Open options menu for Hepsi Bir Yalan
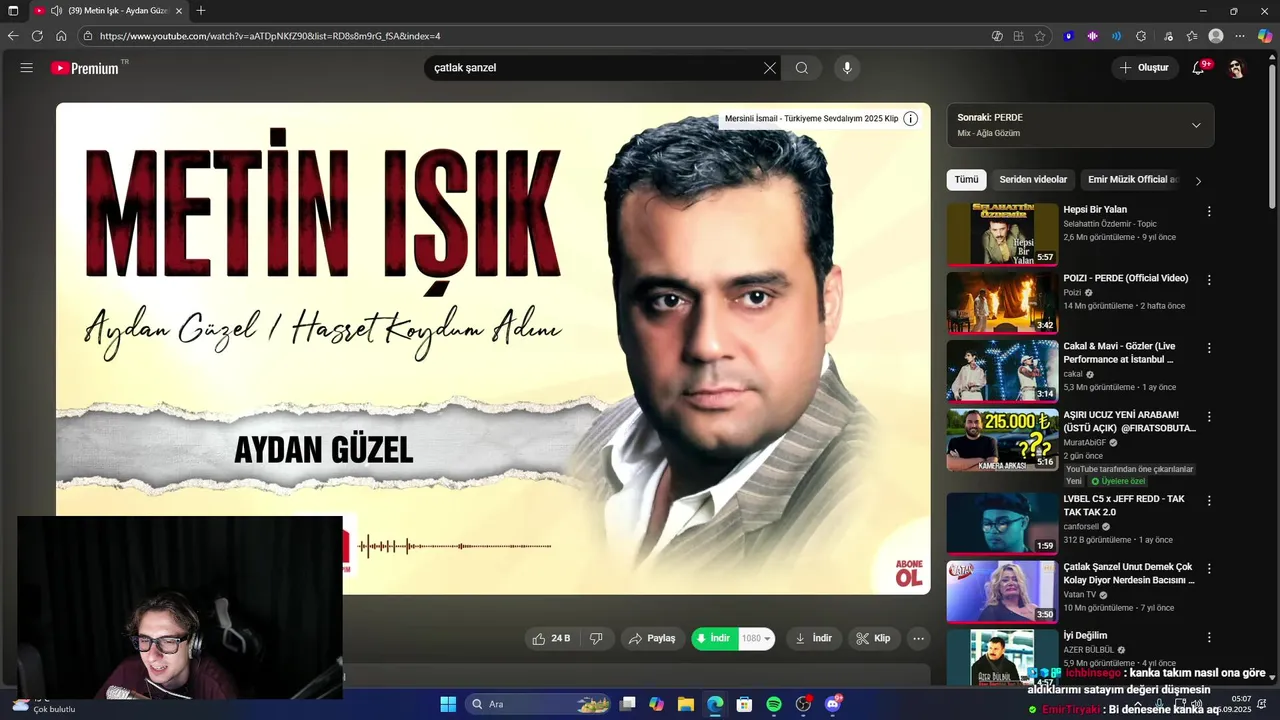This screenshot has height=720, width=1280. coord(1209,212)
